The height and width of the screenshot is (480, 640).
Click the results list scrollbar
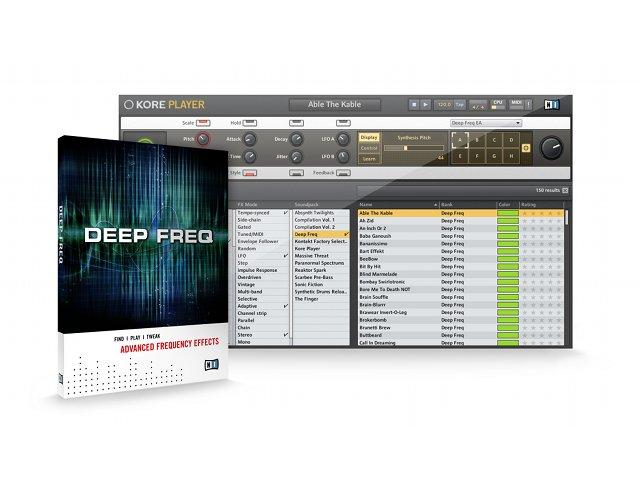pyautogui.click(x=567, y=217)
